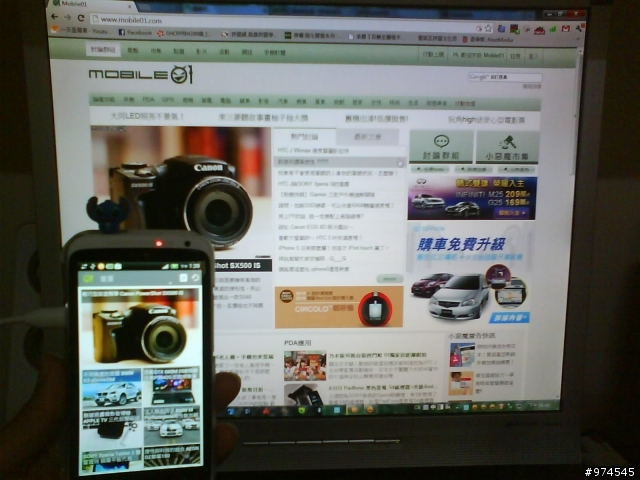
Task: Open the HTC J Wimax discussion link
Action: click(x=313, y=151)
